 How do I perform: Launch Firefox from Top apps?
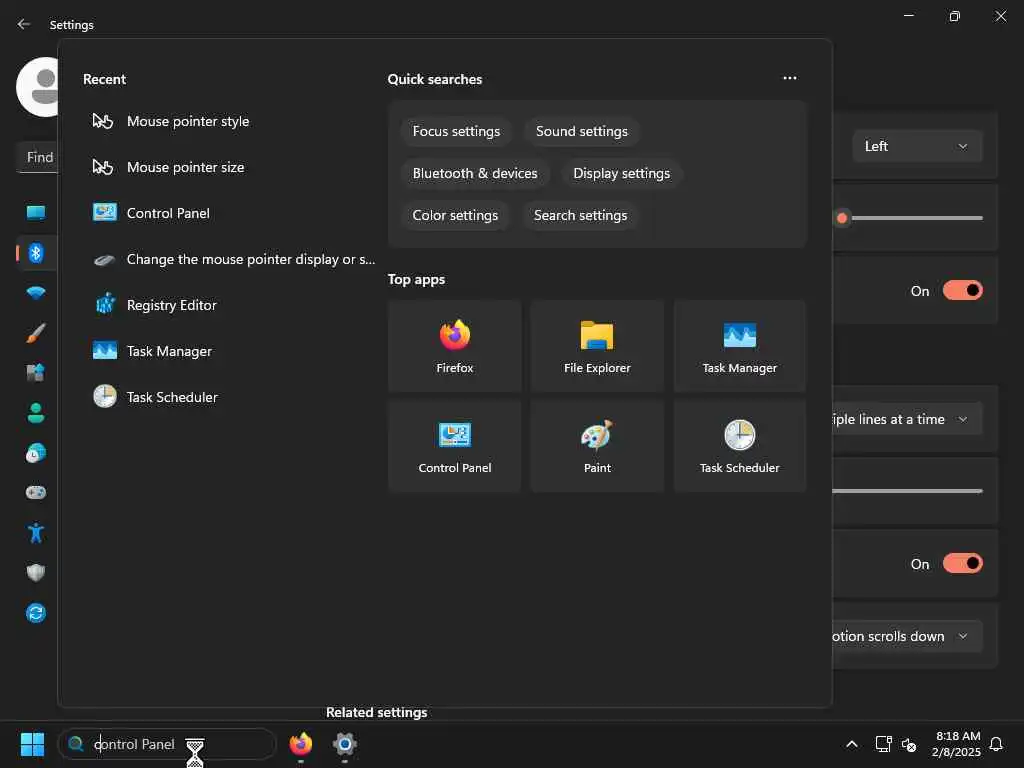click(x=455, y=346)
